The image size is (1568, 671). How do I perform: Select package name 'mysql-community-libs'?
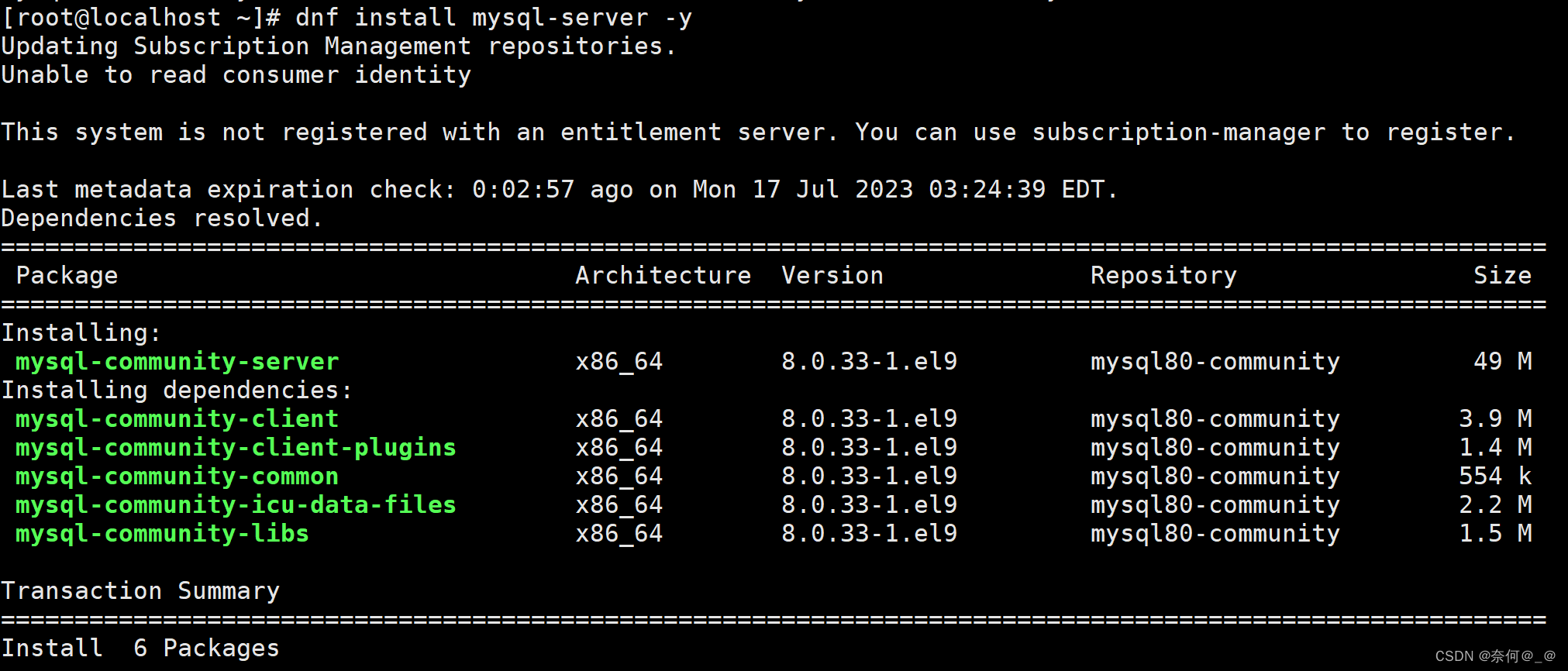click(163, 534)
